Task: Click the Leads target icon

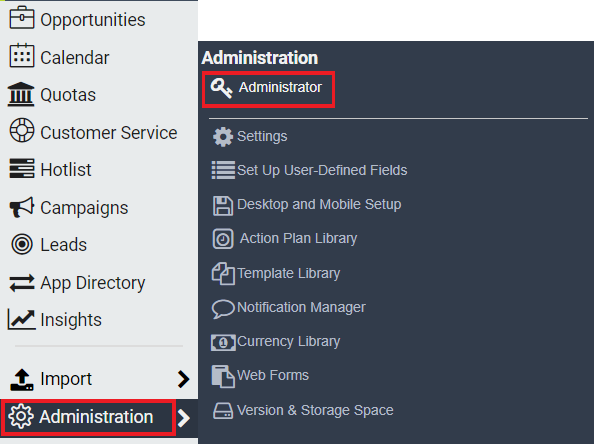Action: [x=22, y=244]
